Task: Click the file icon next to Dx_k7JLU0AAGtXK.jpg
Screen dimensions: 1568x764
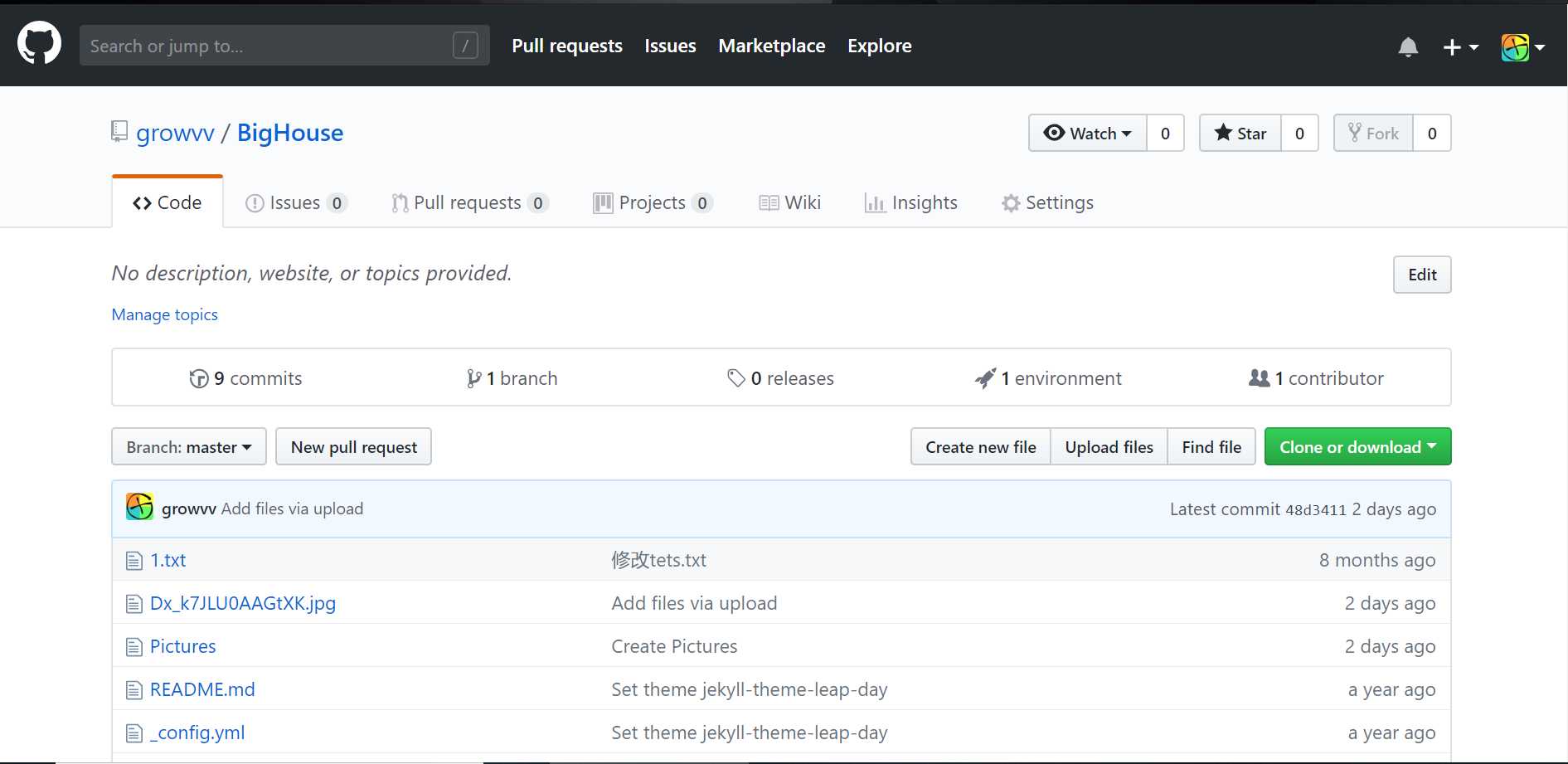Action: point(134,604)
